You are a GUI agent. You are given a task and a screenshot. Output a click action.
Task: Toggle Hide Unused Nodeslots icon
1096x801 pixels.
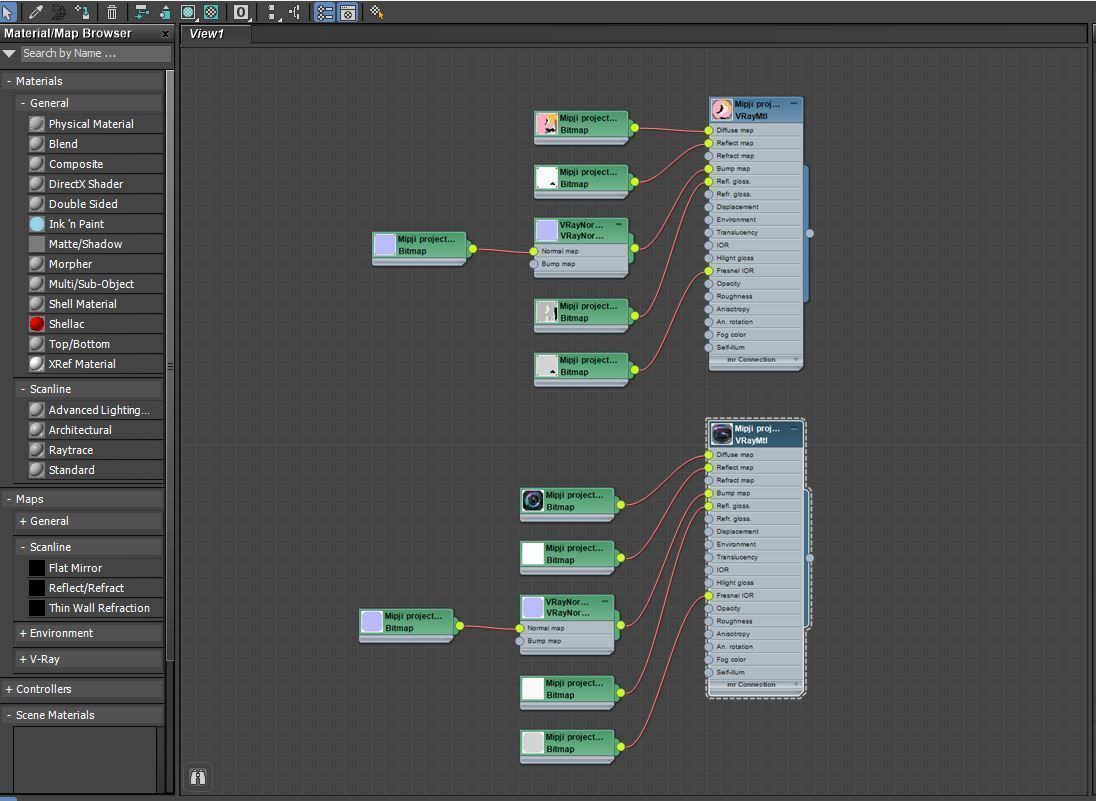165,11
